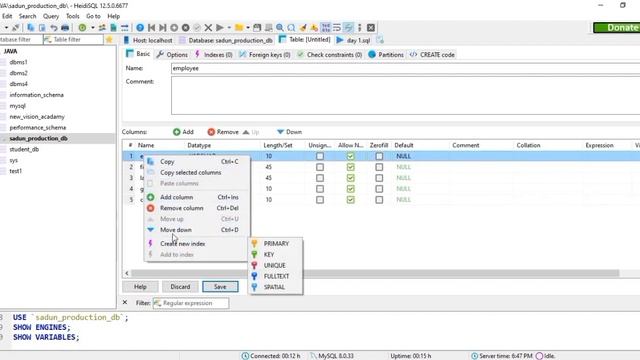Click the Save button
Image resolution: width=640 pixels, height=360 pixels.
(220, 287)
